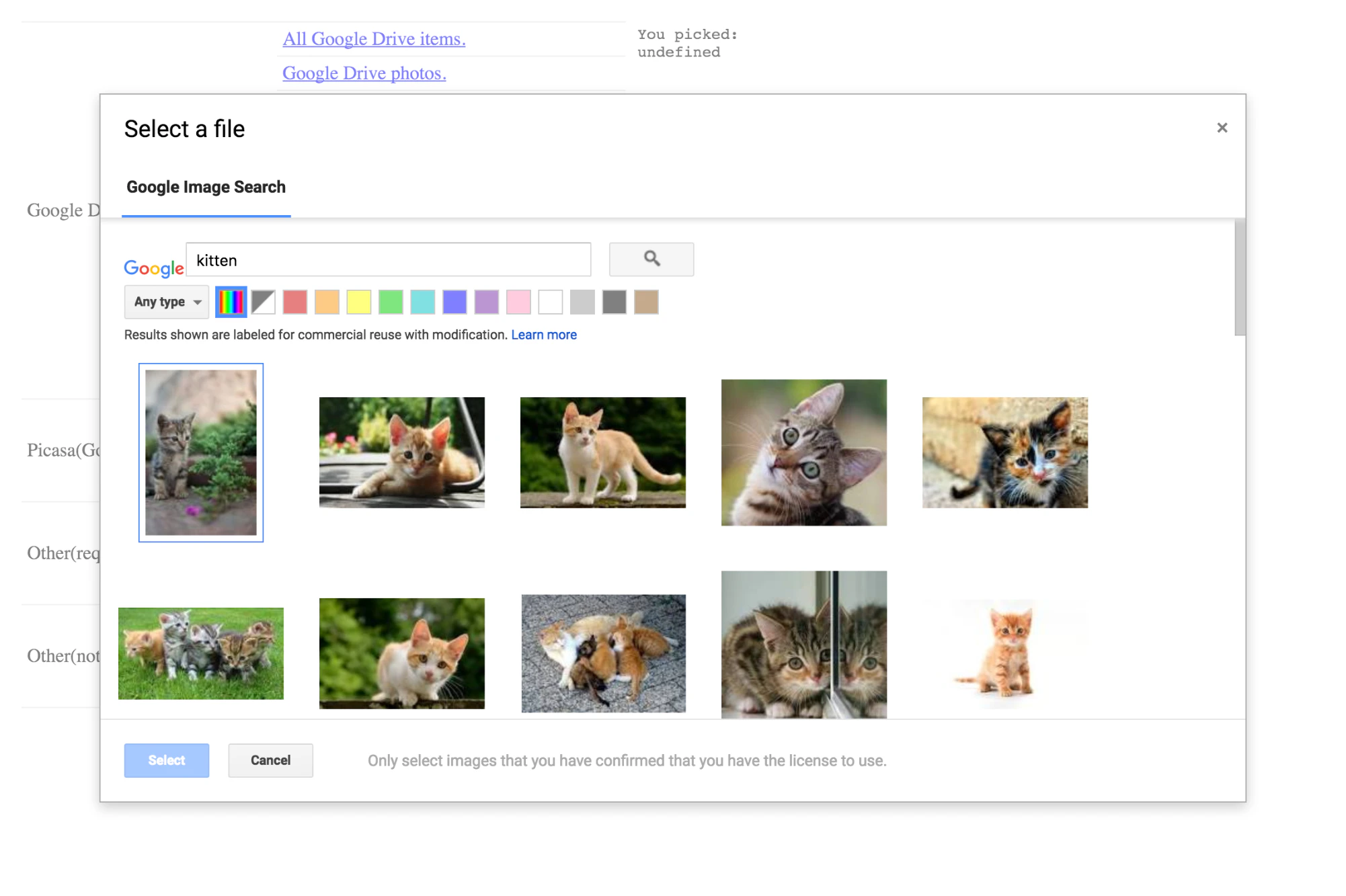Filter images by orange color
1346x896 pixels.
327,302
